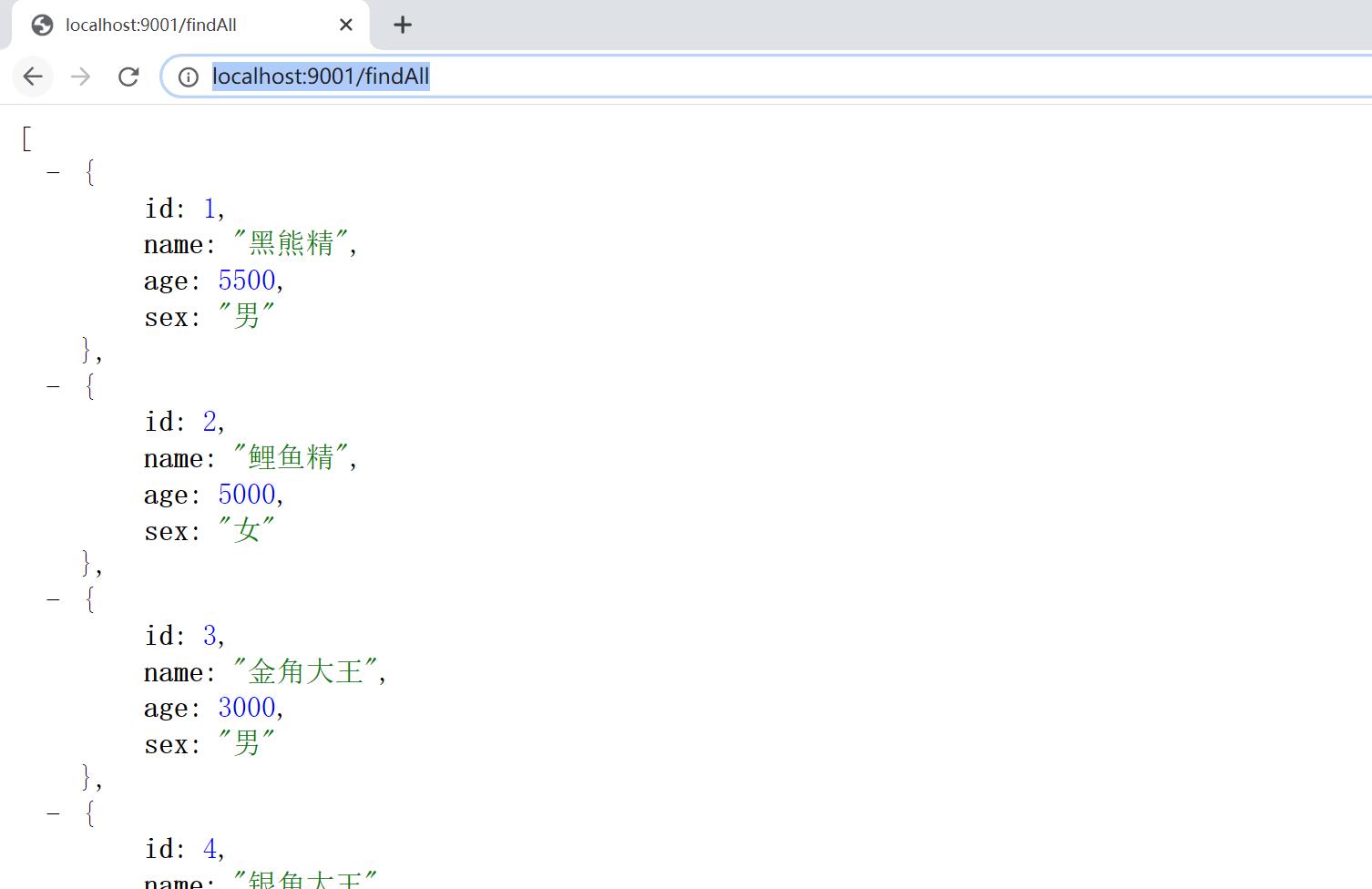The image size is (1372, 889).
Task: Collapse the JSON object with id 2
Action: pyautogui.click(x=54, y=386)
